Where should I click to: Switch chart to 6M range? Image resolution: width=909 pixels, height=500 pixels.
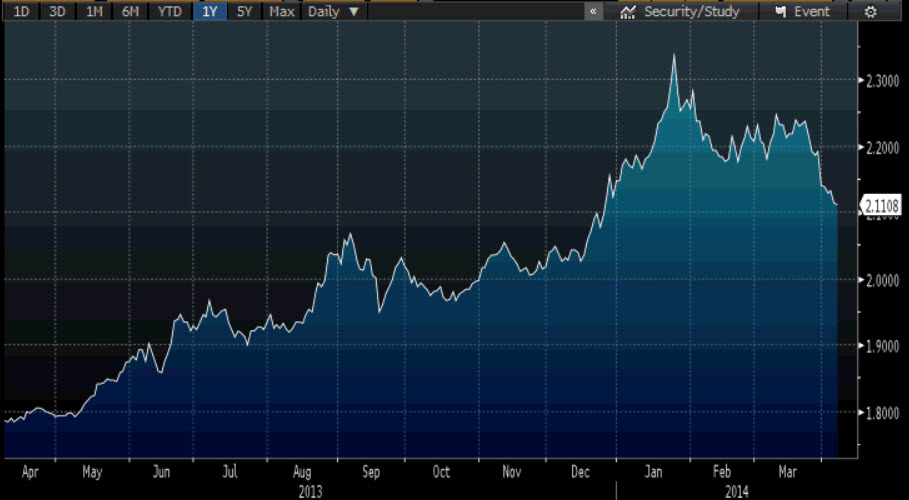pos(131,12)
